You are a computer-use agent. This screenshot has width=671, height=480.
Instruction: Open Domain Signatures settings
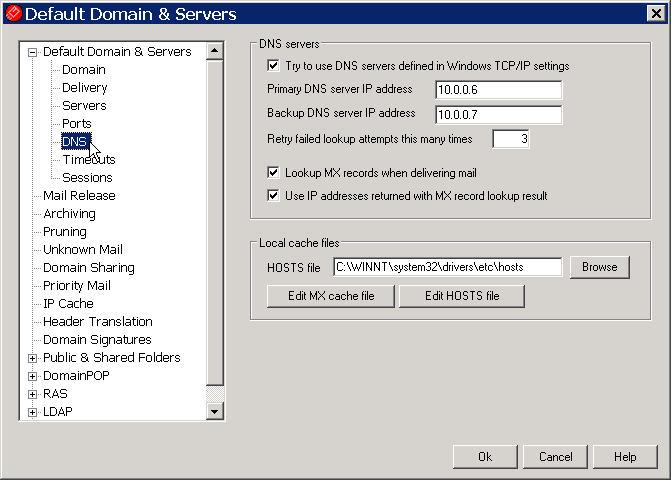97,339
